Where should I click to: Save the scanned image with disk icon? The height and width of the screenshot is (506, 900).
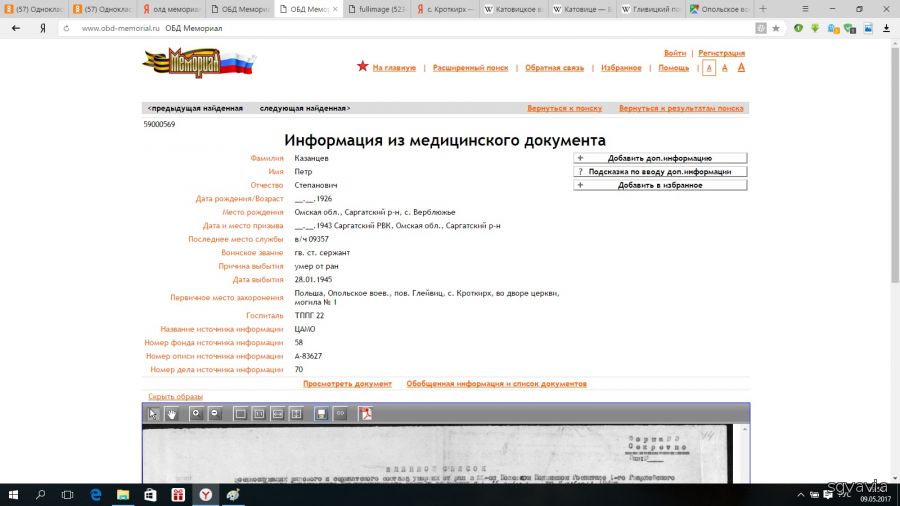(321, 413)
